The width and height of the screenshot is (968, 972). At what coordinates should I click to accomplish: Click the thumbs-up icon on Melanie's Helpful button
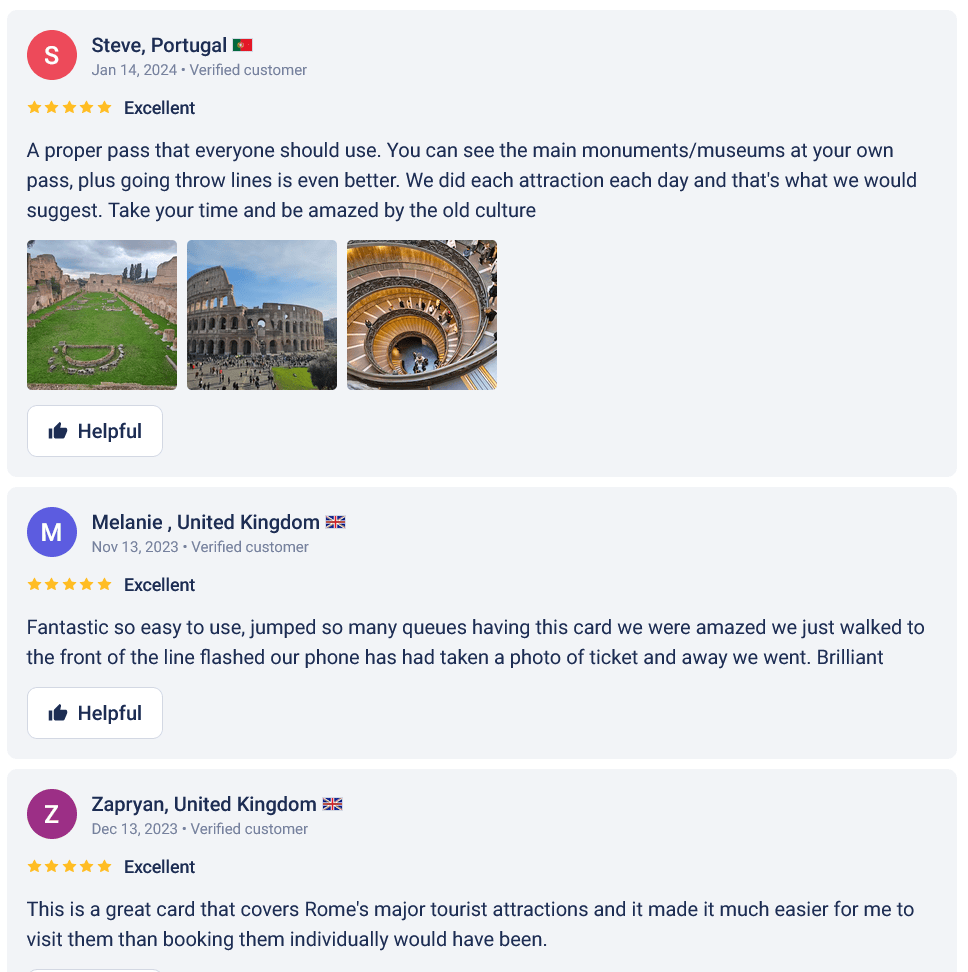click(x=55, y=712)
